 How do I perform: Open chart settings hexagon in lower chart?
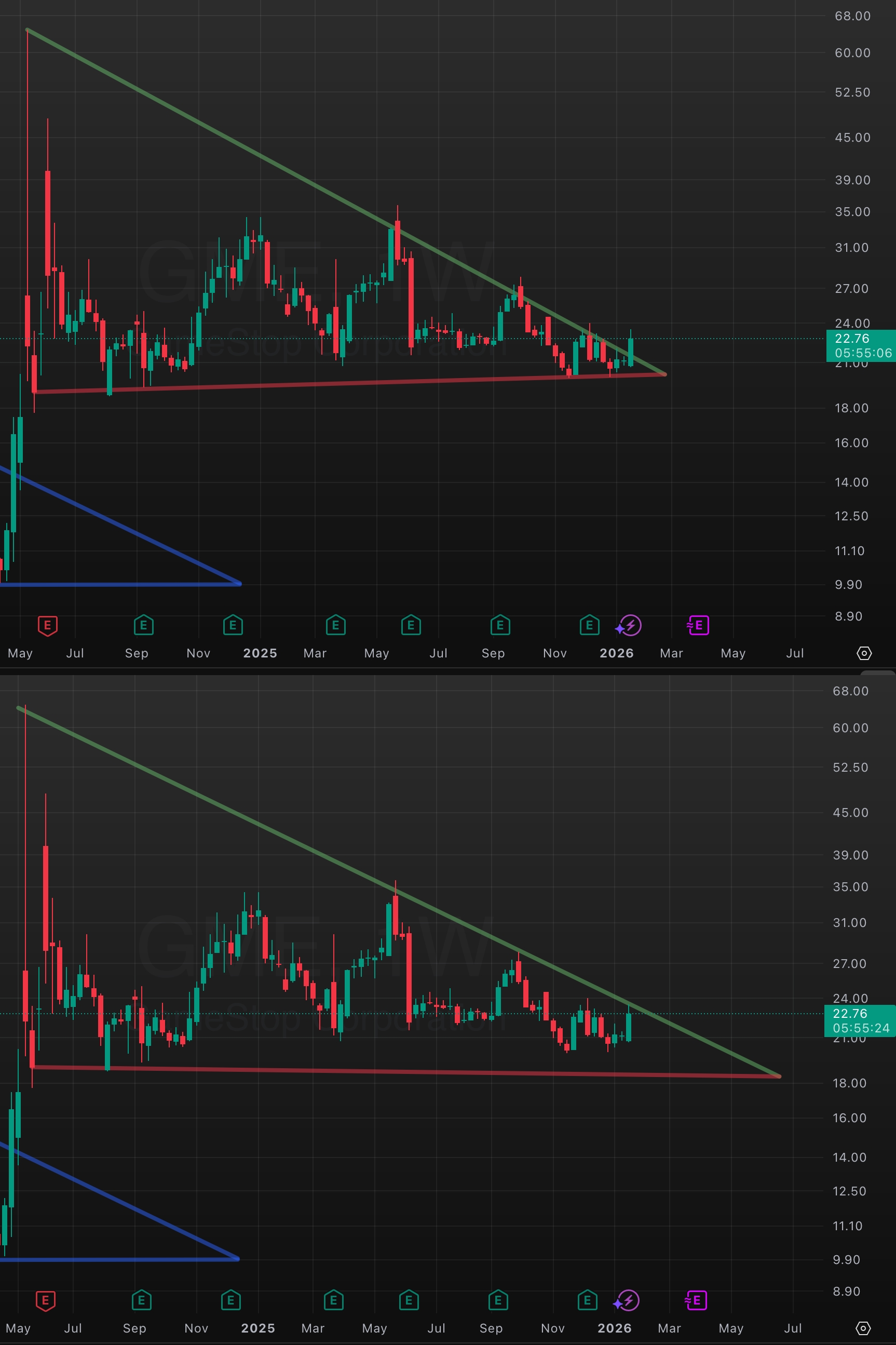[x=862, y=1328]
